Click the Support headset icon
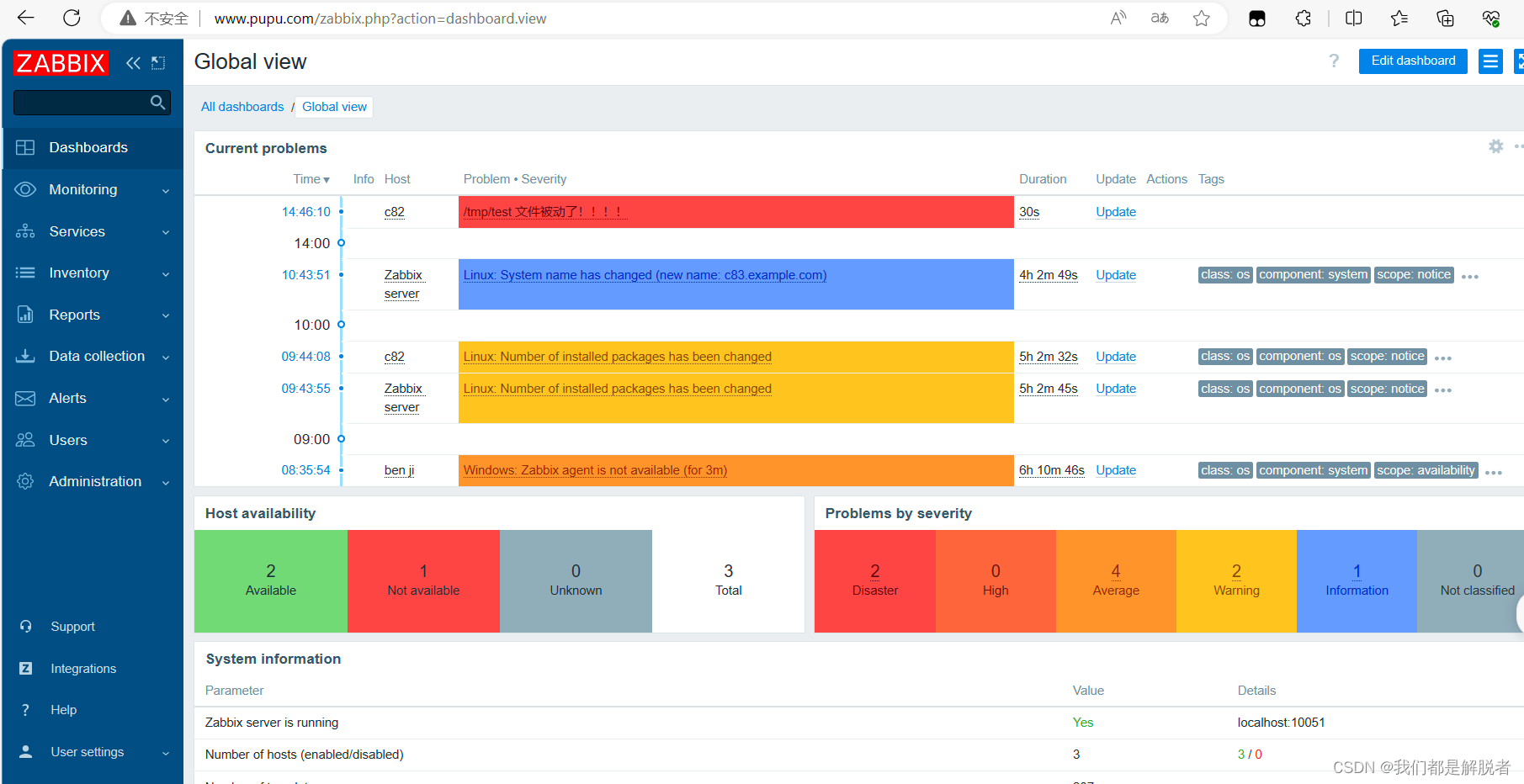The image size is (1524, 784). pos(26,627)
